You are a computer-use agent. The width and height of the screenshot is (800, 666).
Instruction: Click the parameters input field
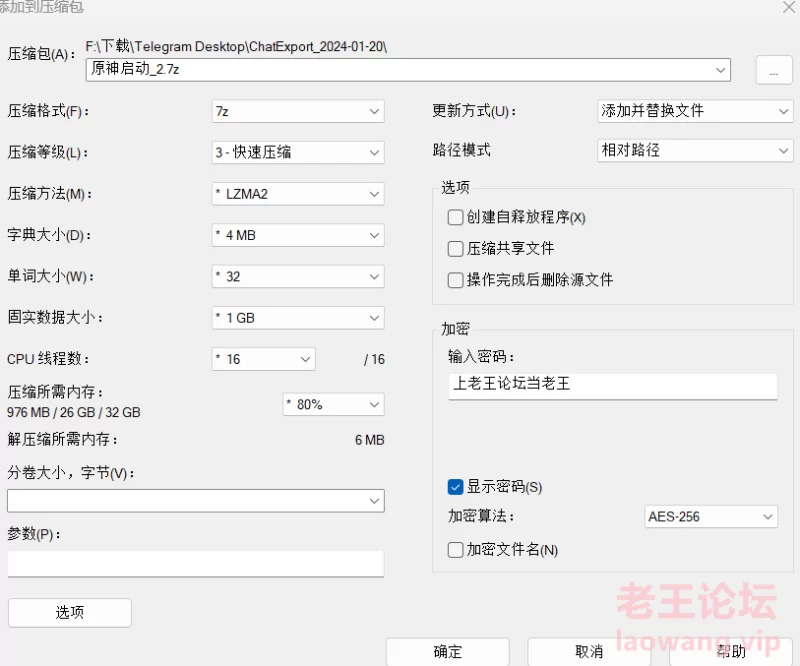pos(195,563)
